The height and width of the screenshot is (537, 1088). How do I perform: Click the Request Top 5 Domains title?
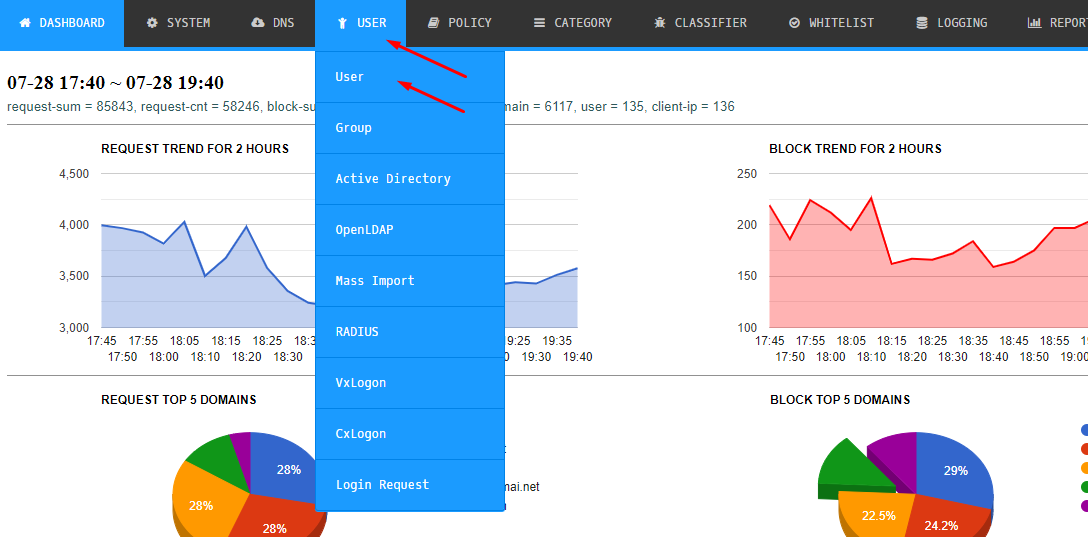(x=178, y=400)
